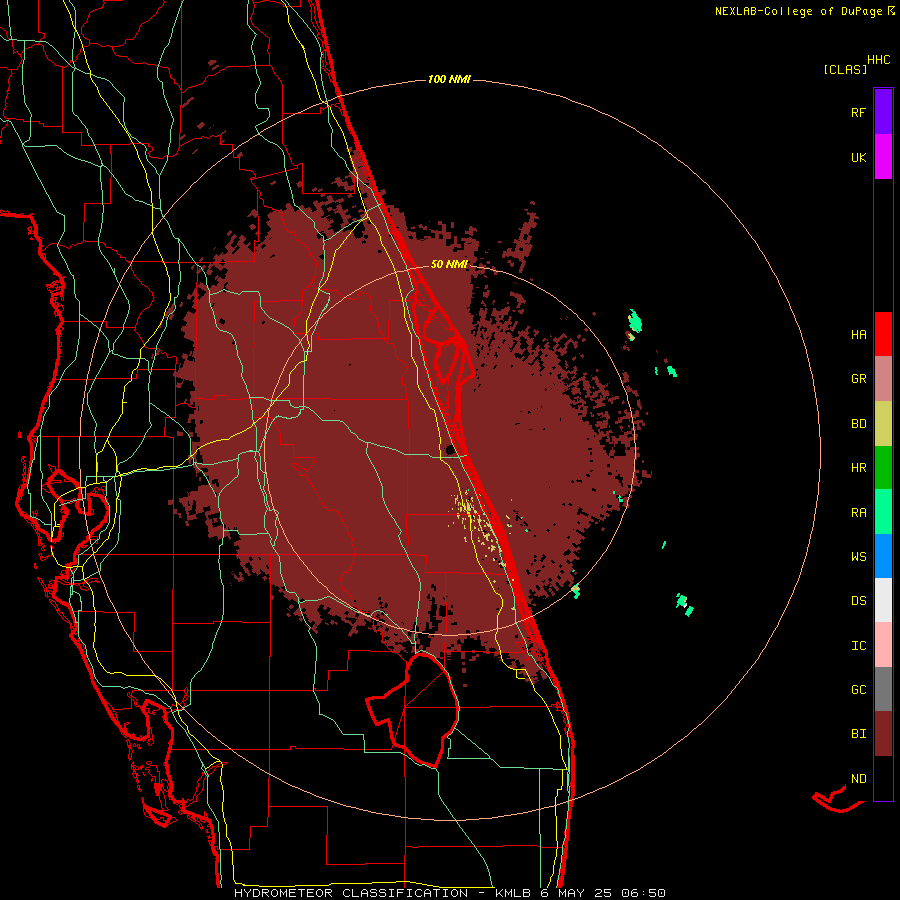This screenshot has height=900, width=900.
Task: Click the RA legend label
Action: [858, 513]
